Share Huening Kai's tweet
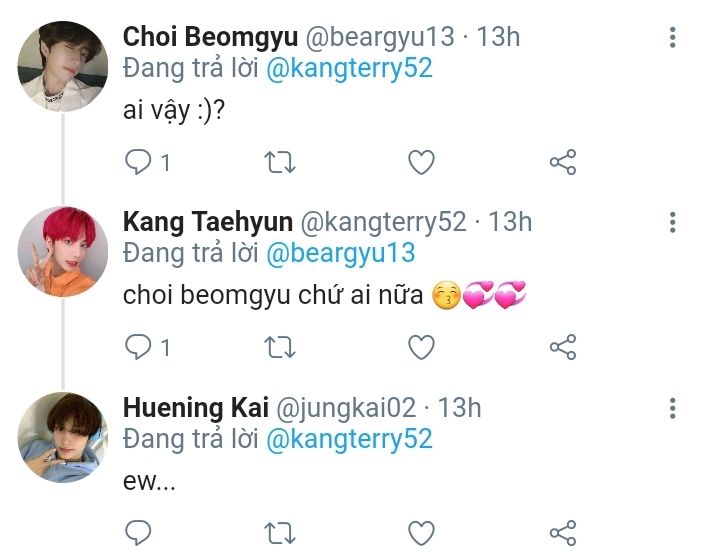720x559 pixels. click(x=563, y=531)
